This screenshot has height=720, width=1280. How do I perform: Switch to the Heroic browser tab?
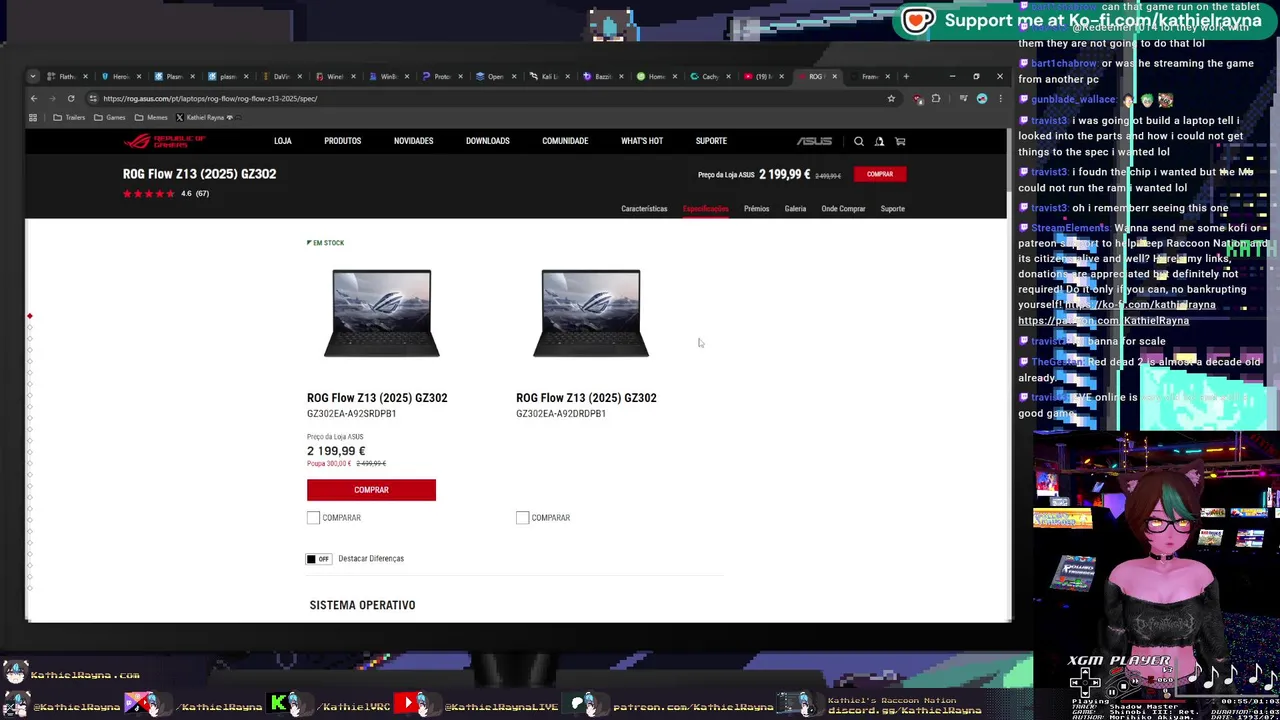tap(119, 76)
